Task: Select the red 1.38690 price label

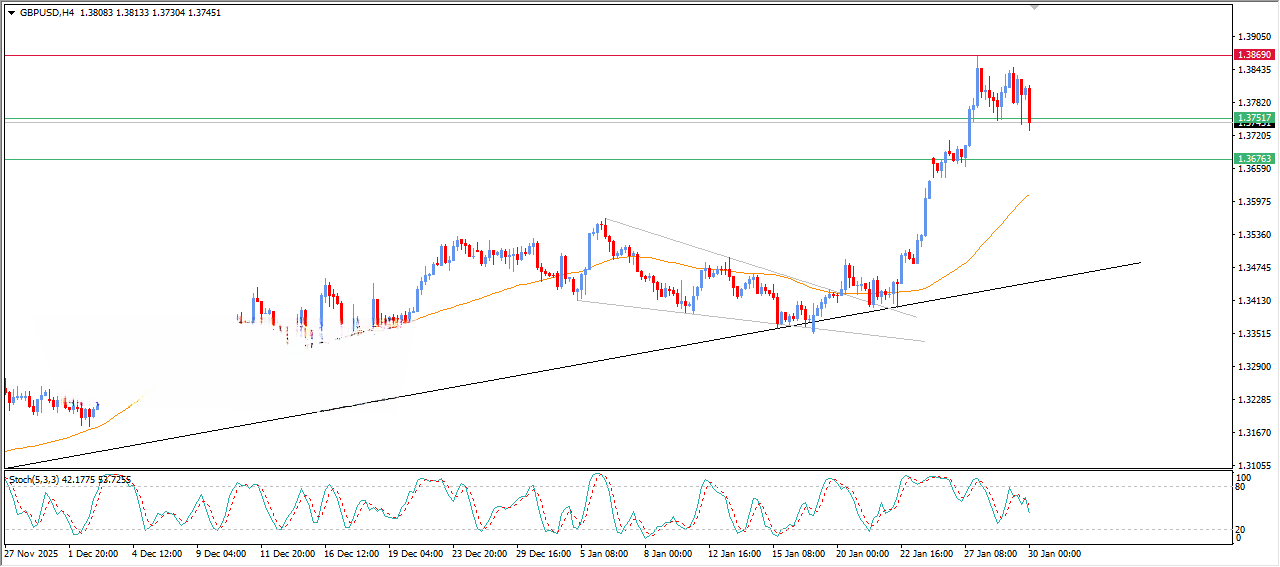Action: 1254,54
